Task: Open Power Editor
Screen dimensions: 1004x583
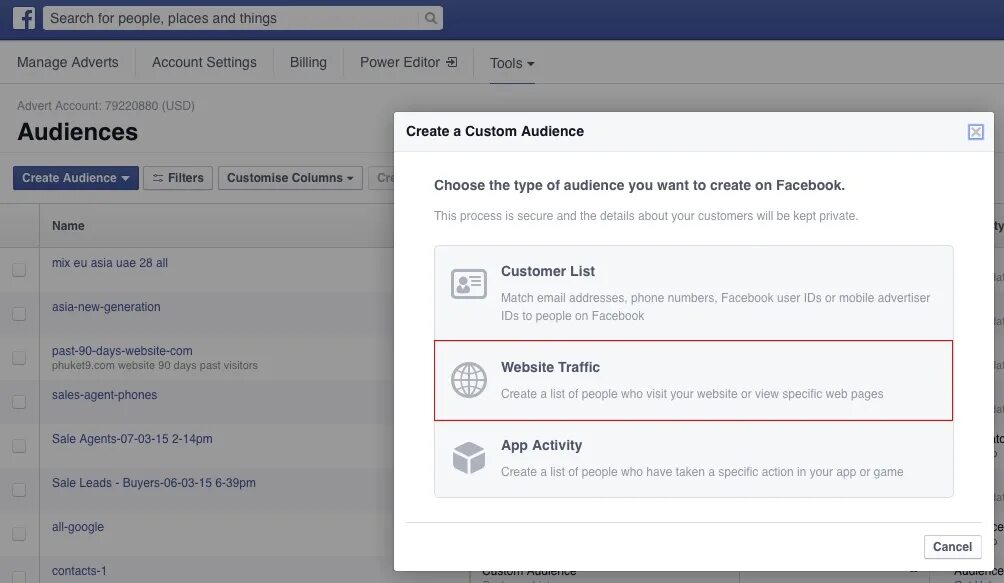Action: click(x=408, y=62)
